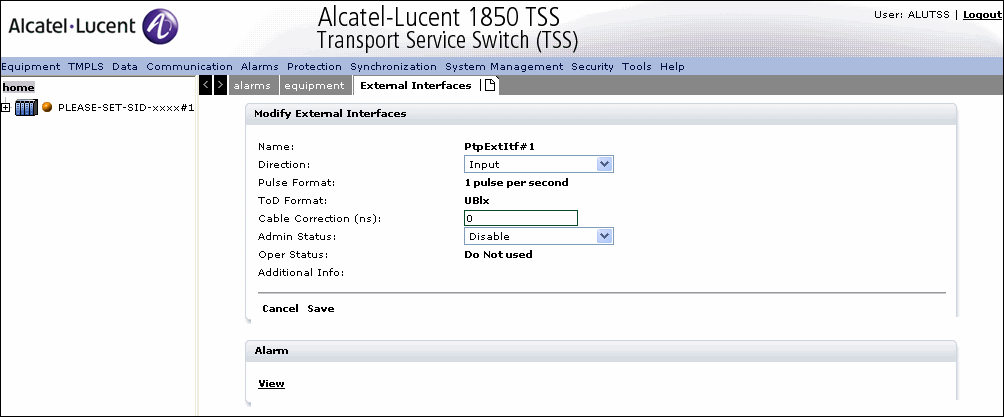This screenshot has width=1004, height=417.
Task: Switch to the alarms tab
Action: (x=252, y=85)
